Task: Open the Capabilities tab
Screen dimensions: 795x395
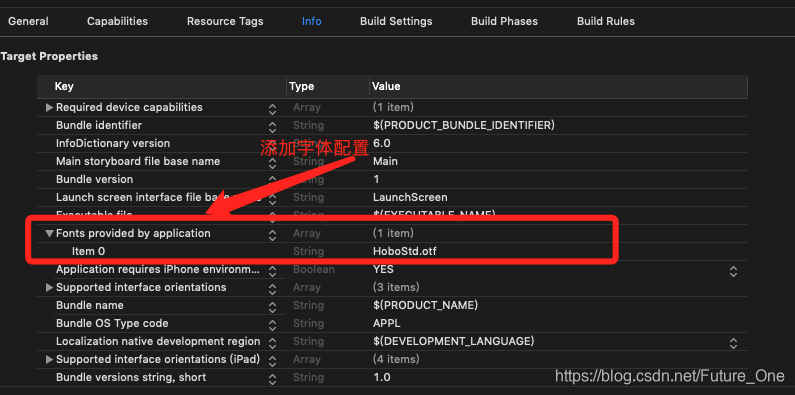Action: pyautogui.click(x=117, y=21)
